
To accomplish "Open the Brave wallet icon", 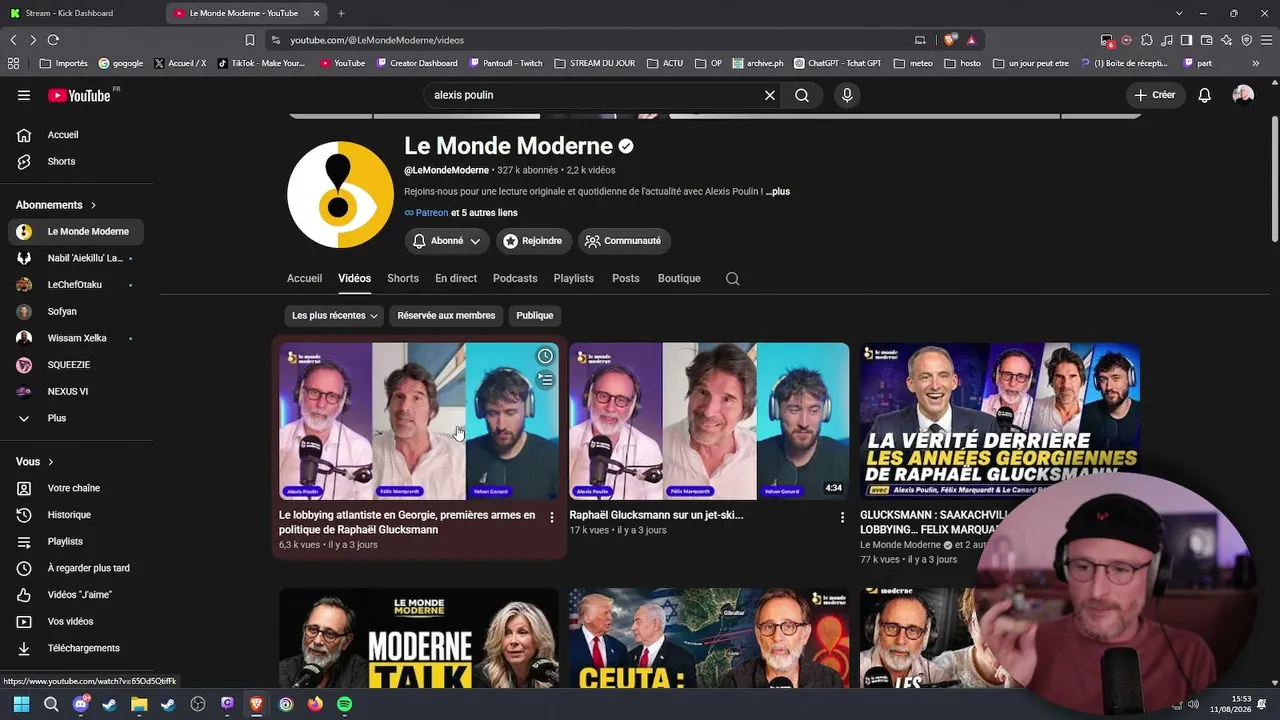I will [x=1207, y=40].
